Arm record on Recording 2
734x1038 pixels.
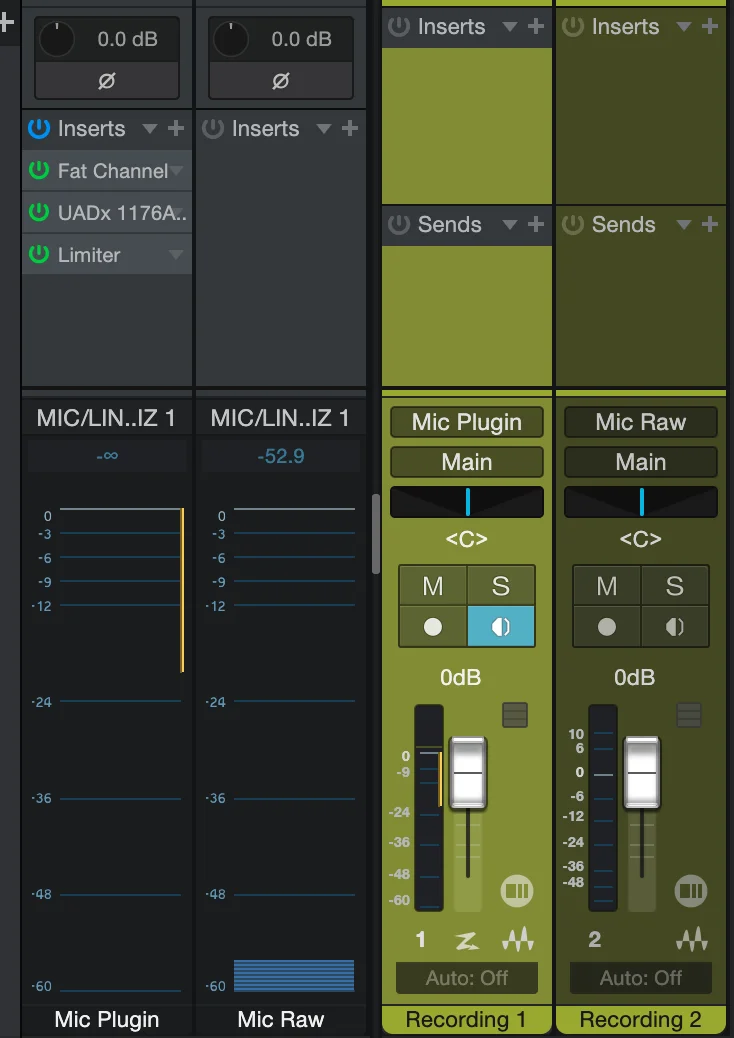pos(607,626)
